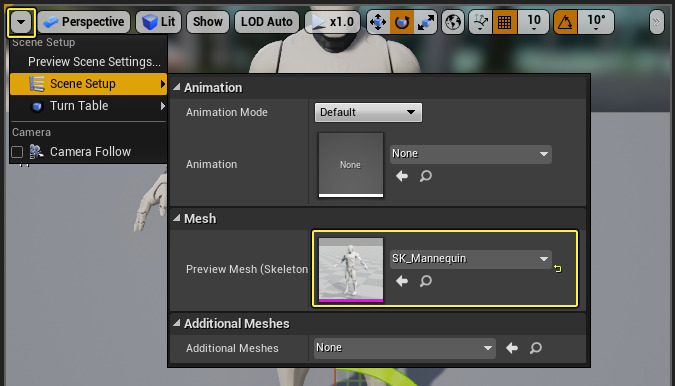Click the Turn Table sphere icon

click(x=37, y=106)
